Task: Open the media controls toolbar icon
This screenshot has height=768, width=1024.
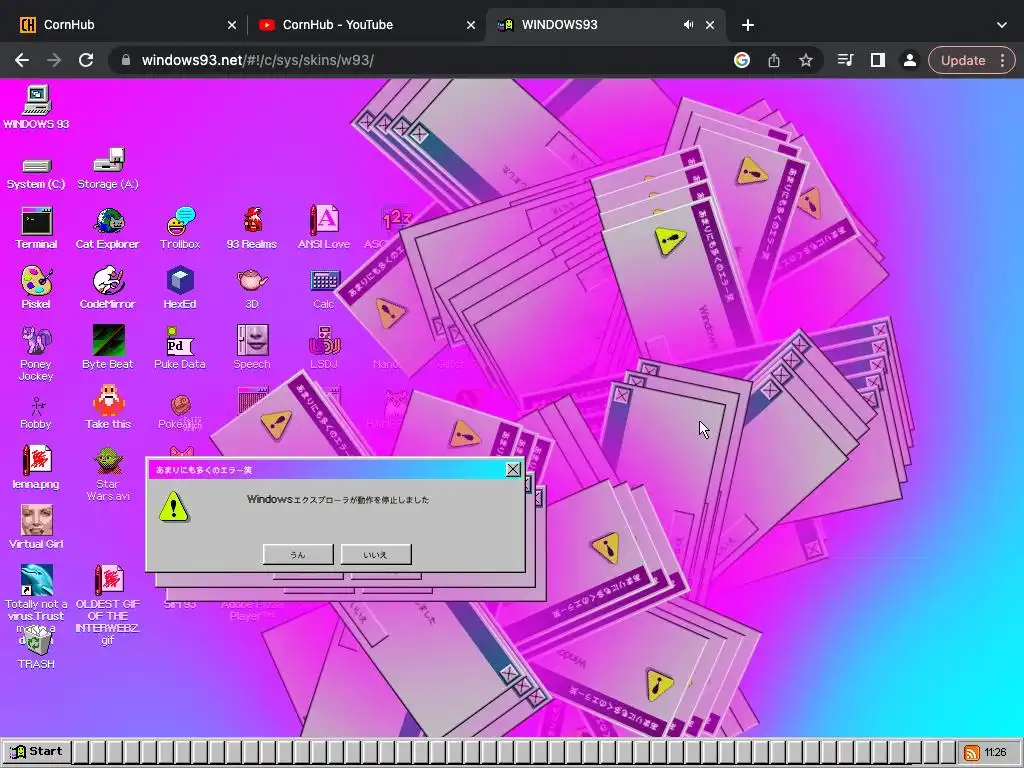Action: tap(846, 60)
